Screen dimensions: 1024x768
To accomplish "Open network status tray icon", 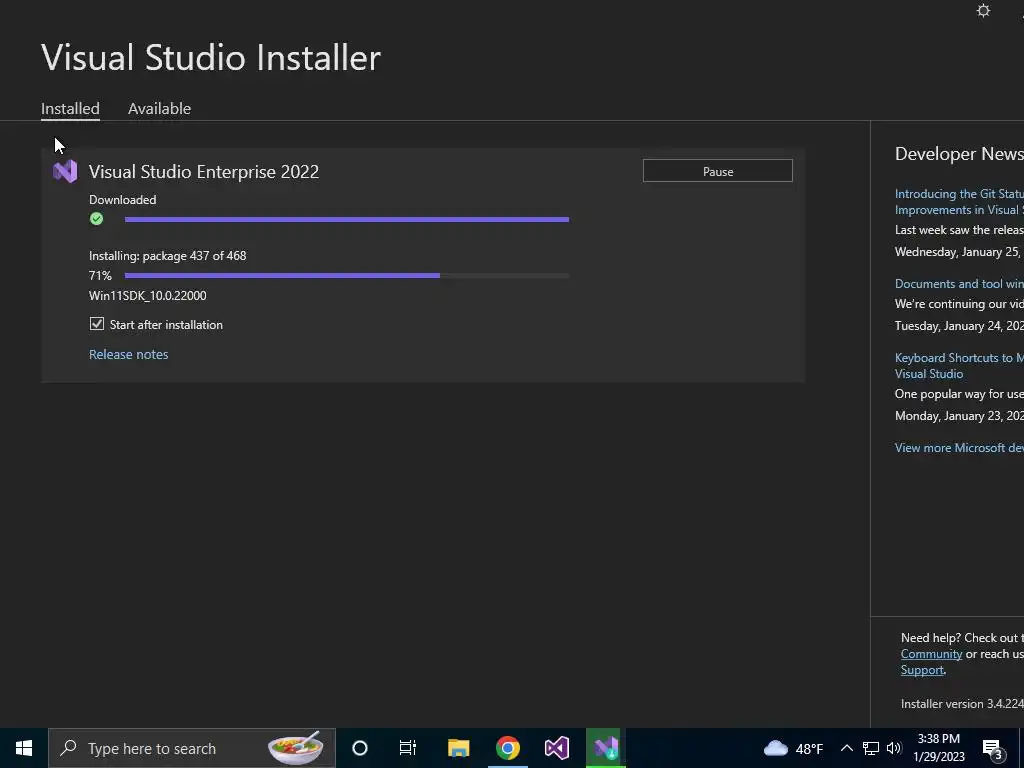I will pyautogui.click(x=871, y=748).
